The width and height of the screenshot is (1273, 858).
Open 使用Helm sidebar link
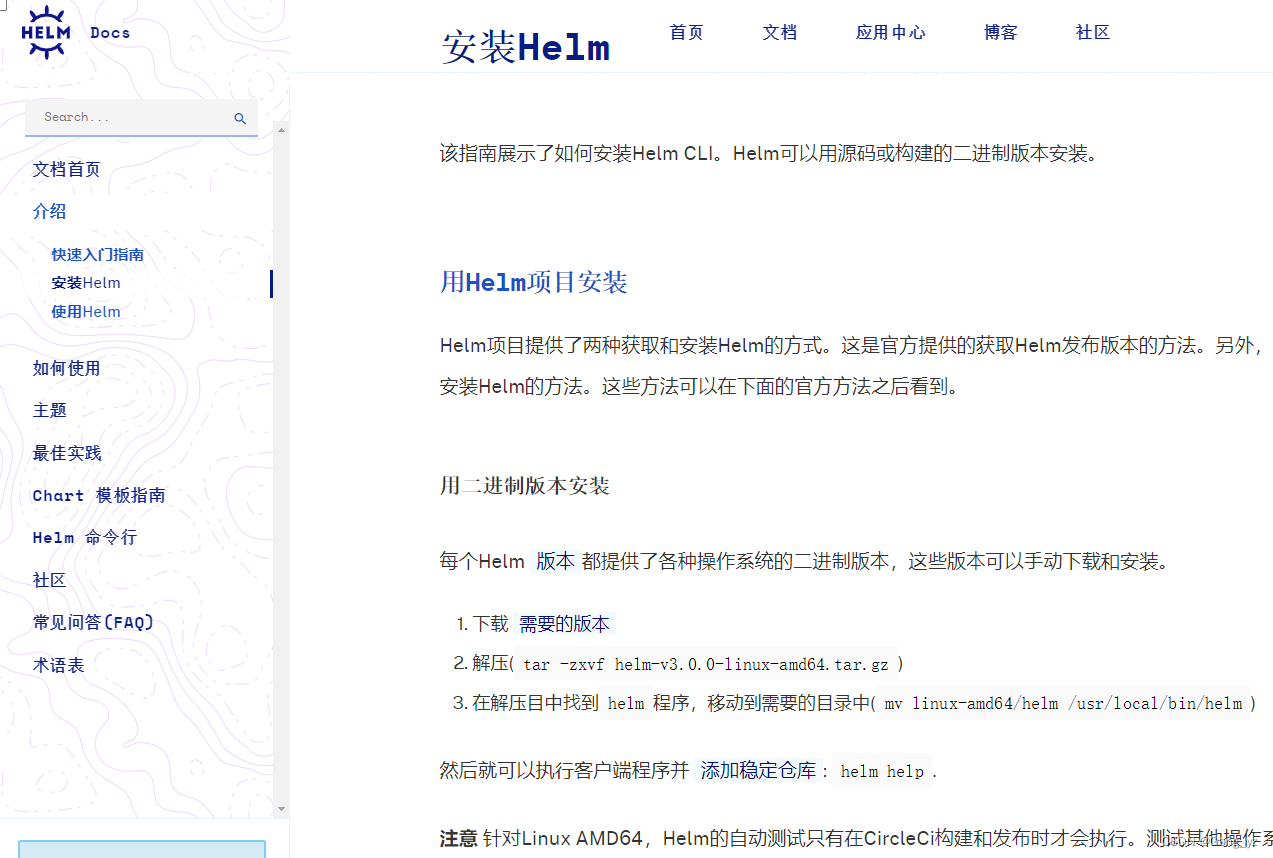86,312
